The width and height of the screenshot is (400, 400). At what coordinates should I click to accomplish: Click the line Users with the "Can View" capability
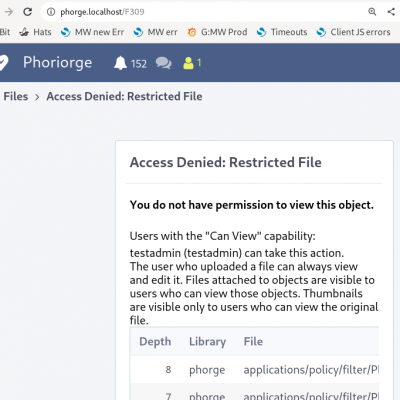[222, 236]
